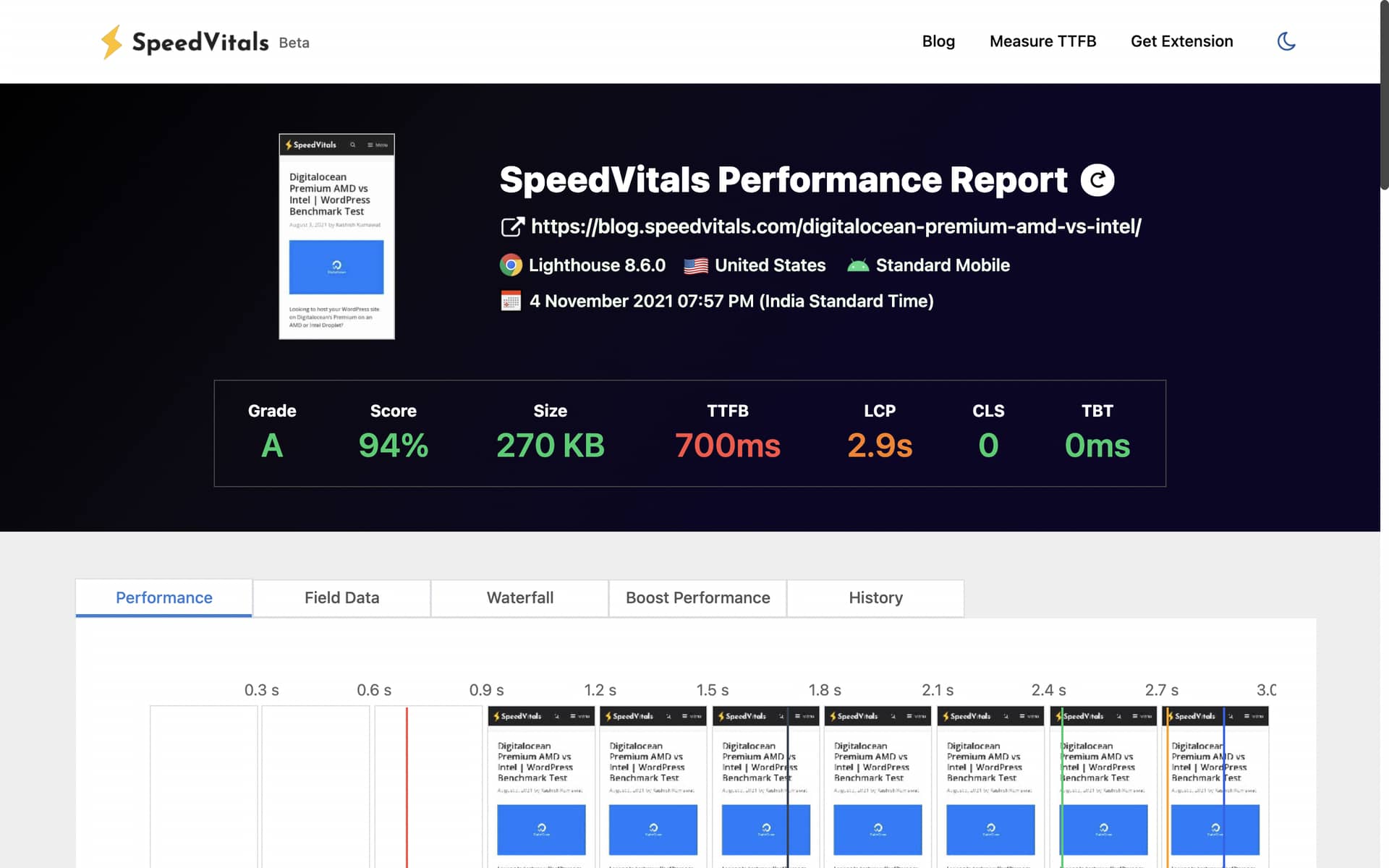Open the tested blog.speedvitals.com URL
This screenshot has height=868, width=1389.
click(x=836, y=226)
